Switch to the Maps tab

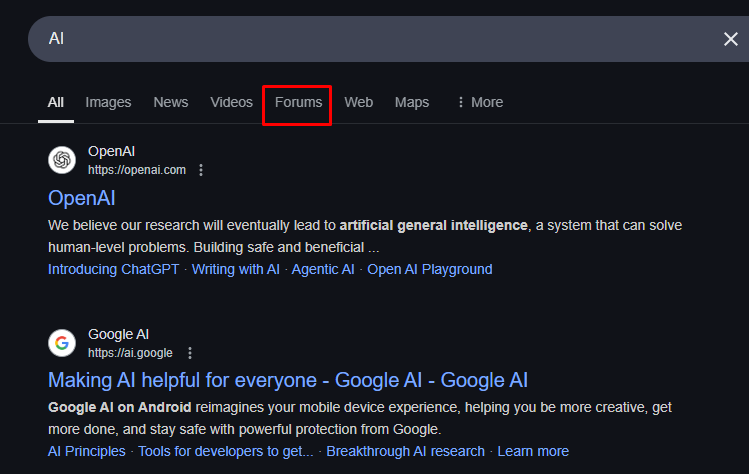pos(412,102)
